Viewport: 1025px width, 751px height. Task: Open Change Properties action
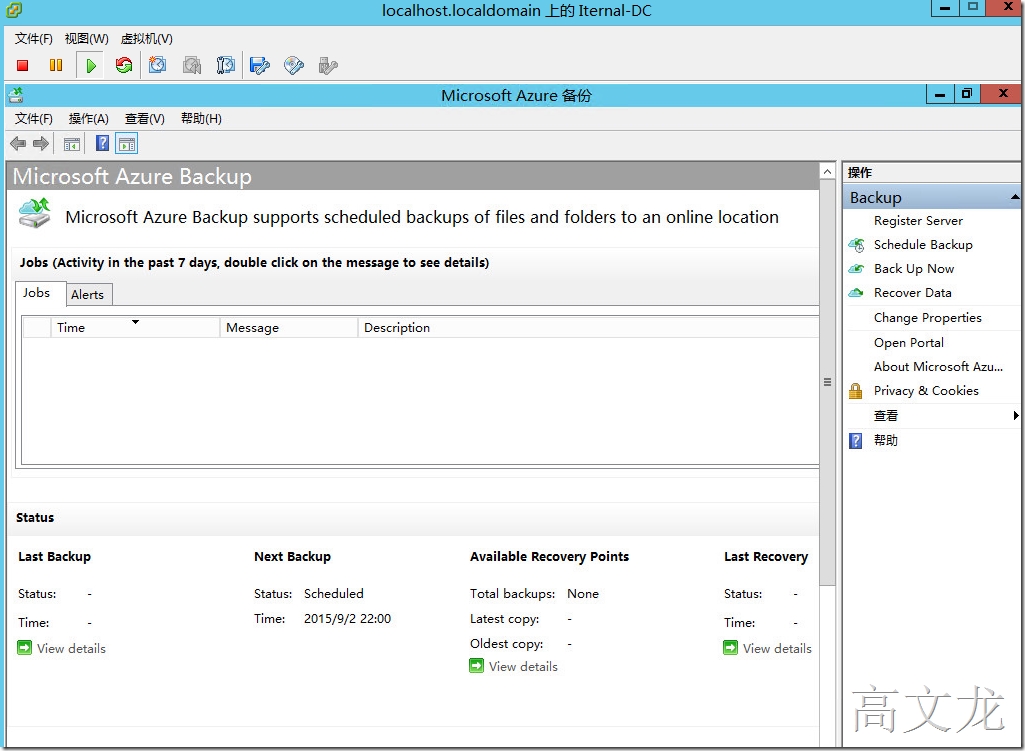[928, 318]
